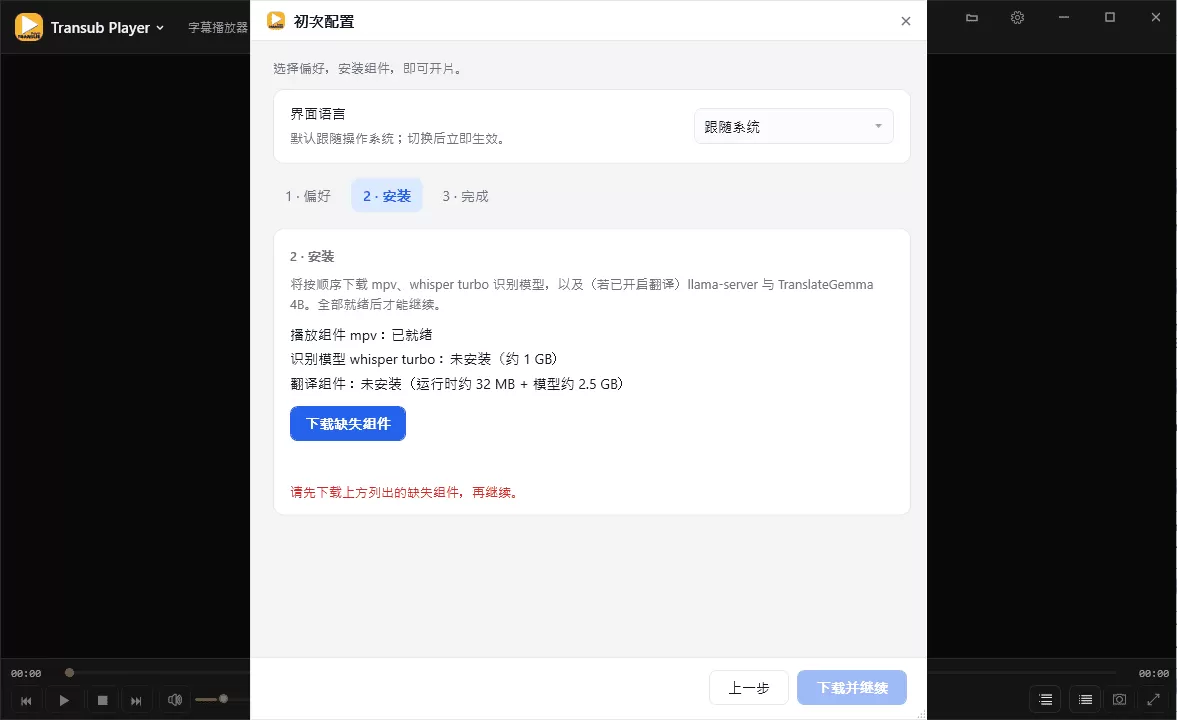Expand the 跟随系统 language dropdown
Viewport: 1177px width, 720px height.
pos(793,126)
